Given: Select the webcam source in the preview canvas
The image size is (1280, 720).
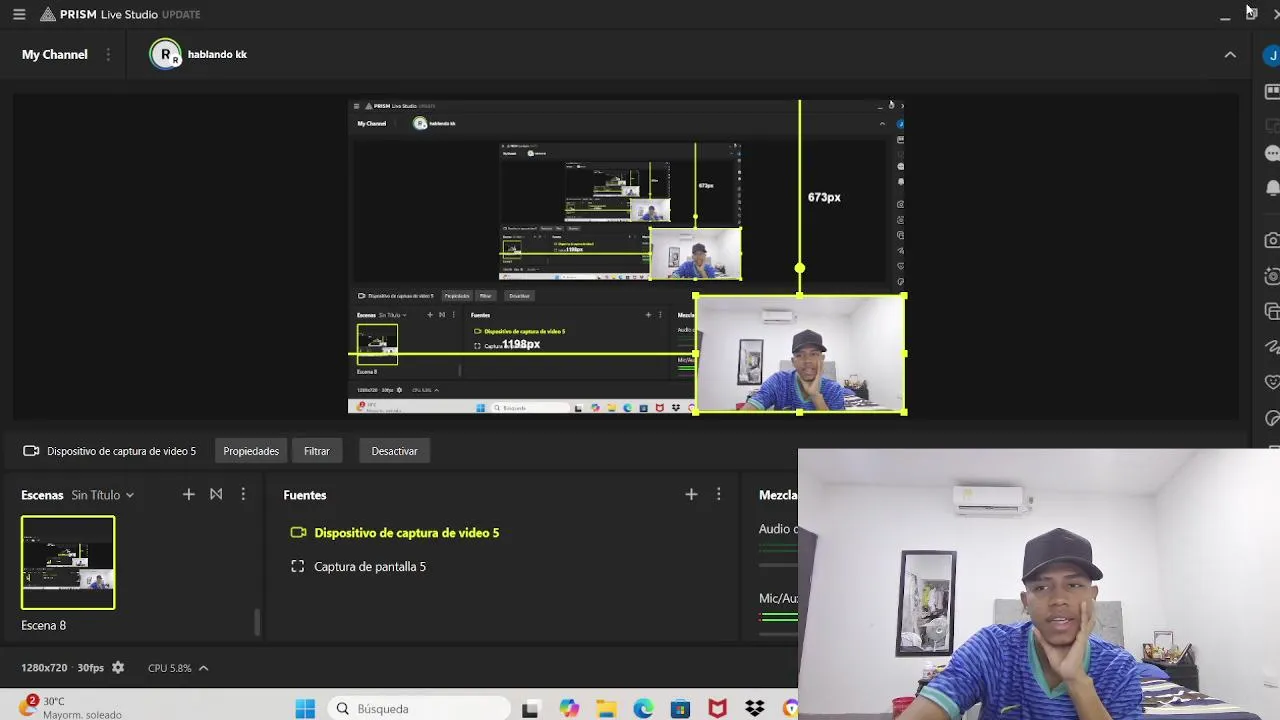Looking at the screenshot, I should click(800, 354).
